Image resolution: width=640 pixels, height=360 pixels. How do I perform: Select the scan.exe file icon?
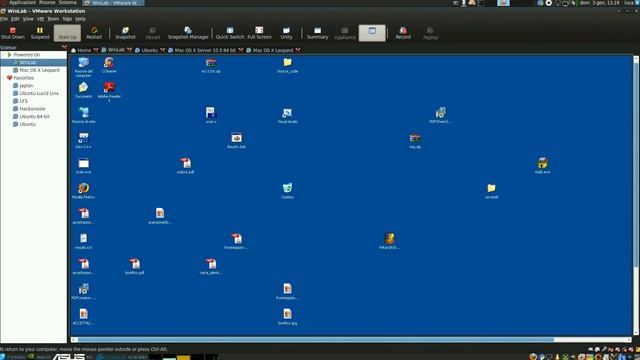(x=83, y=166)
